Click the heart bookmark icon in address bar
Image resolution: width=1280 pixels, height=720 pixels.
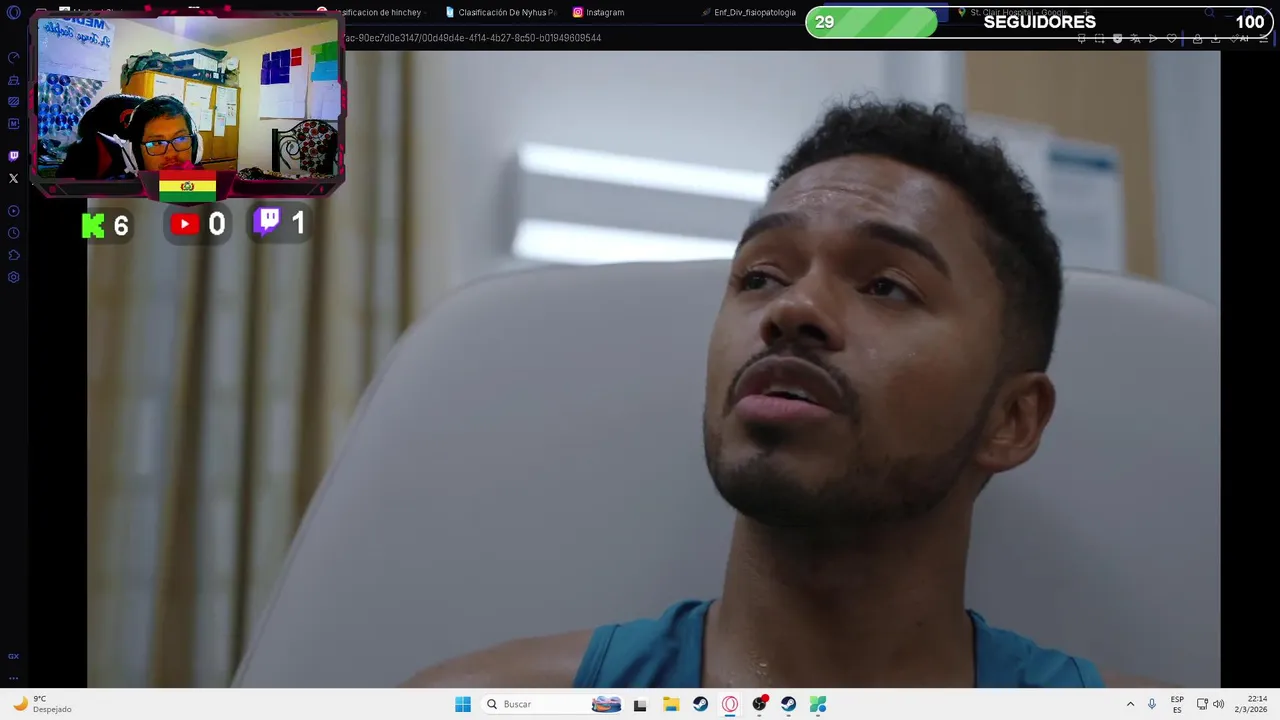pos(1171,39)
